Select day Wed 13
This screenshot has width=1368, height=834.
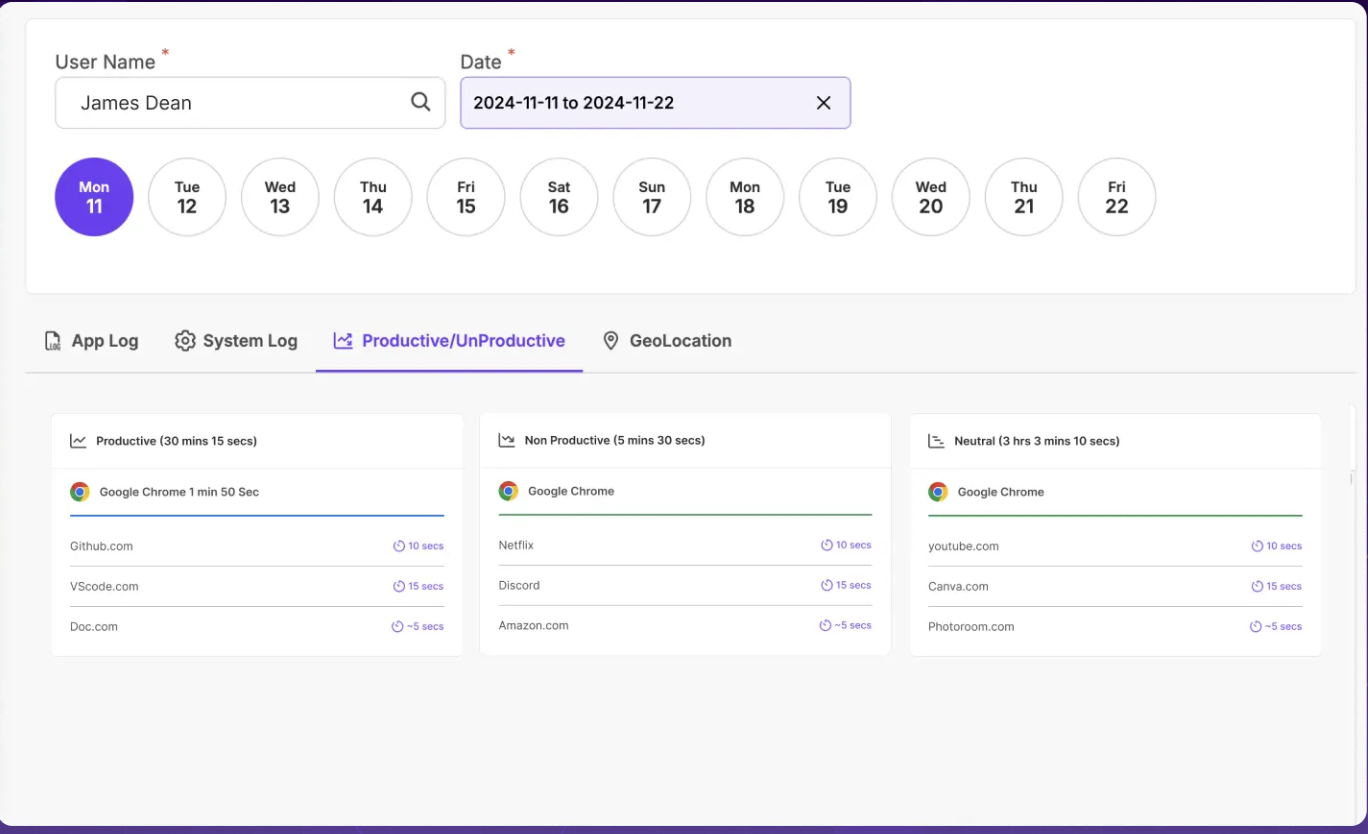pyautogui.click(x=280, y=197)
